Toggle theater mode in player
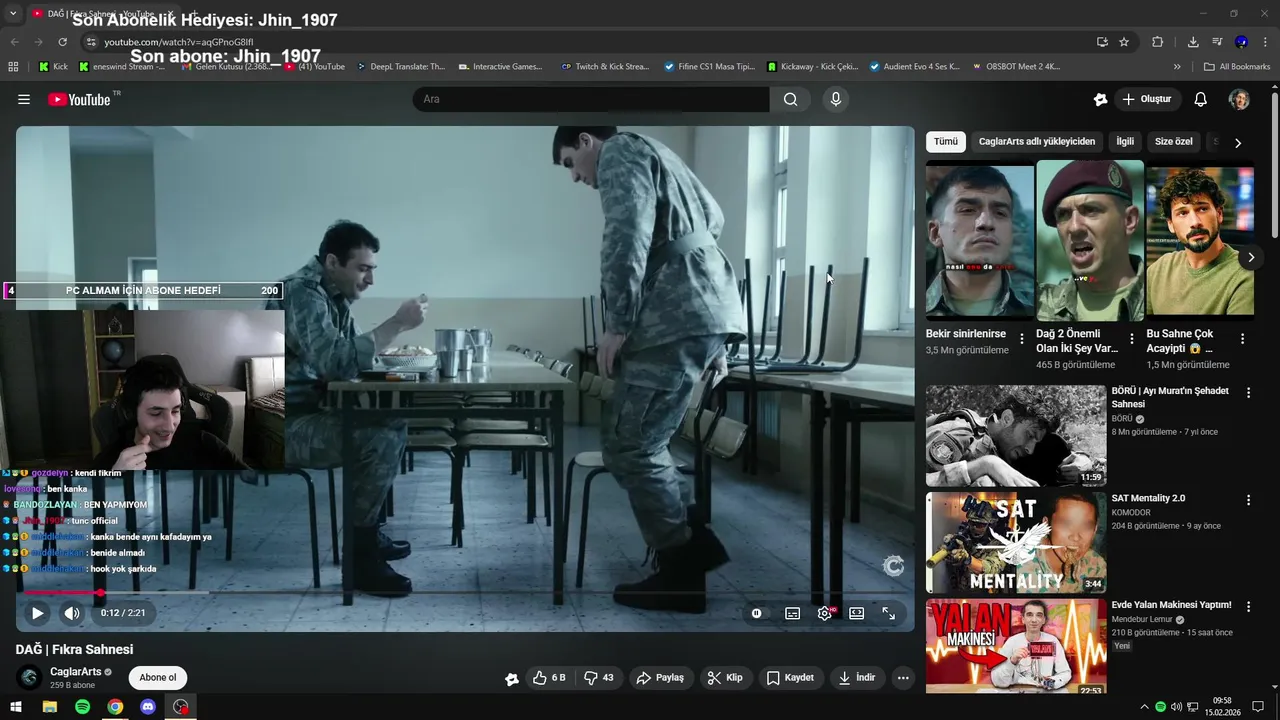 (857, 613)
